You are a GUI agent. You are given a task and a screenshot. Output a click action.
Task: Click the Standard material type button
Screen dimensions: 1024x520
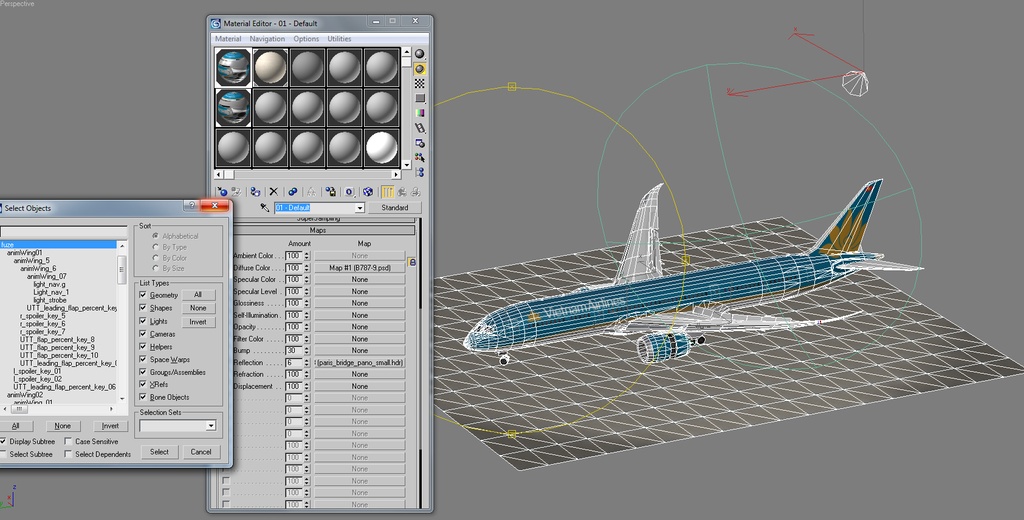tap(395, 208)
